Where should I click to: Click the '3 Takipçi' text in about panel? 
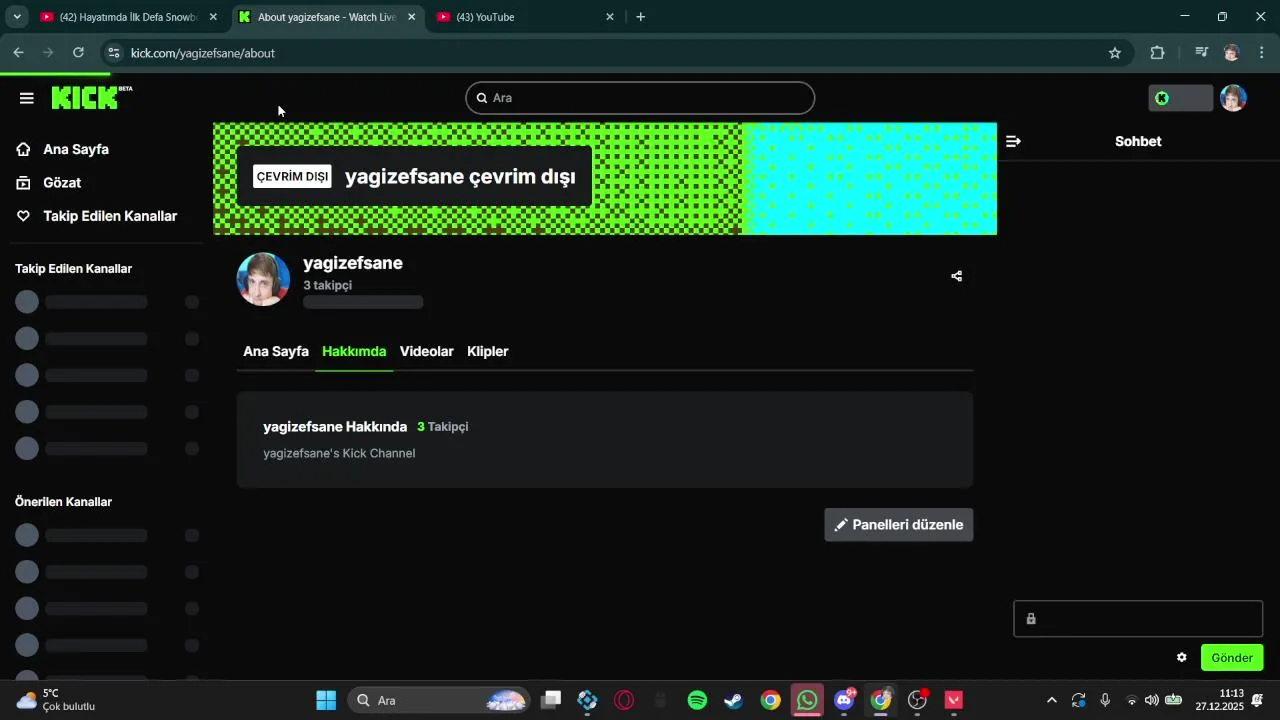tap(443, 426)
